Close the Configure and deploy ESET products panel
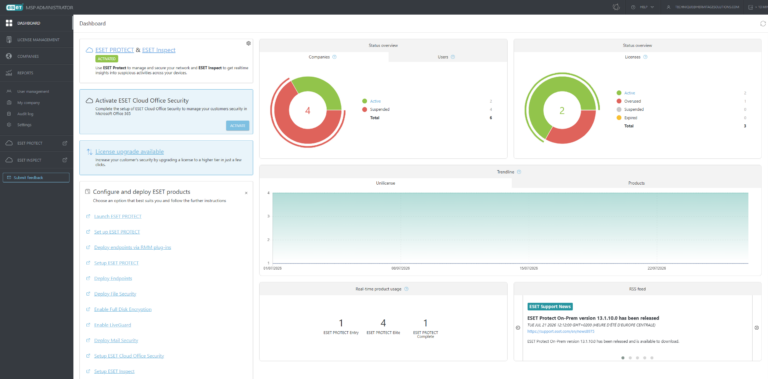 [246, 193]
